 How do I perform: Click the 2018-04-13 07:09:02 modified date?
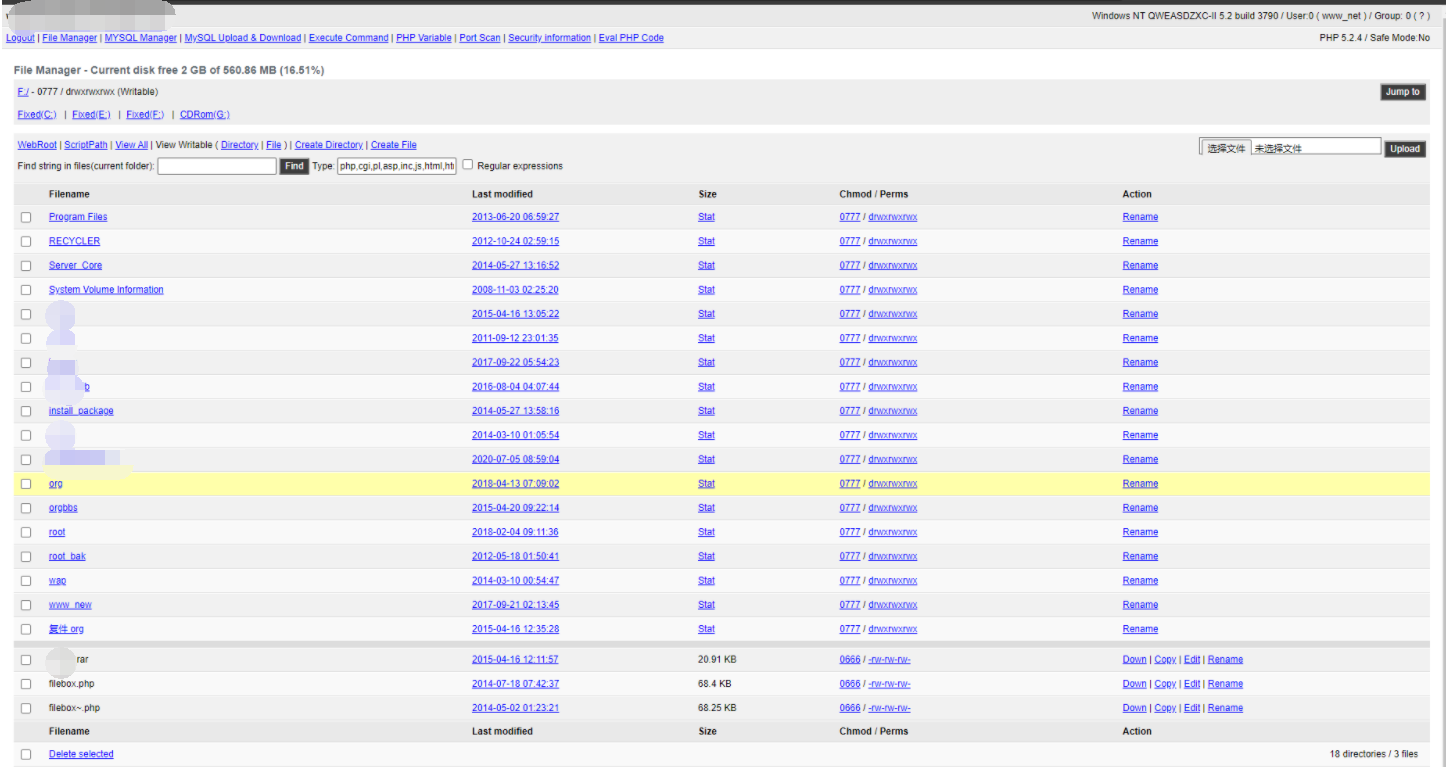tap(515, 484)
